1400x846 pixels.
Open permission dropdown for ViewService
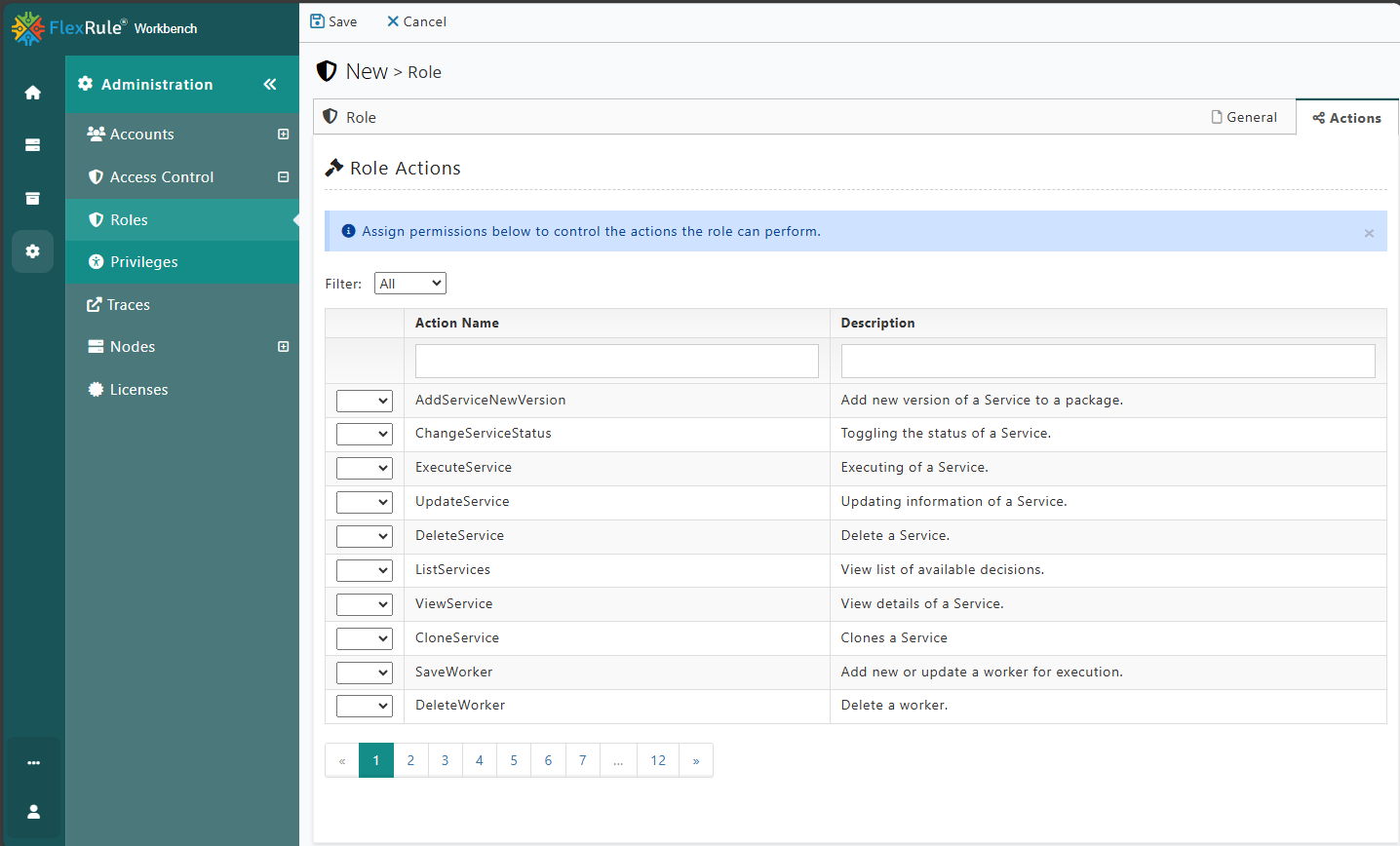[x=365, y=604]
